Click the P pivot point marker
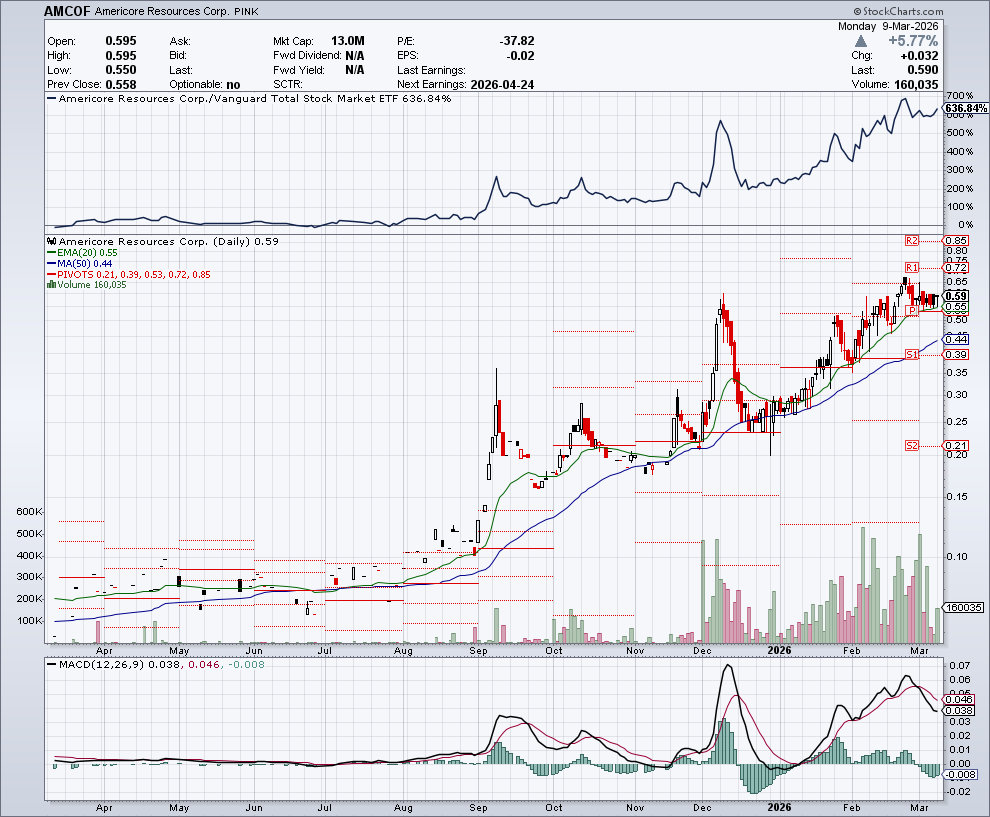 coord(912,310)
